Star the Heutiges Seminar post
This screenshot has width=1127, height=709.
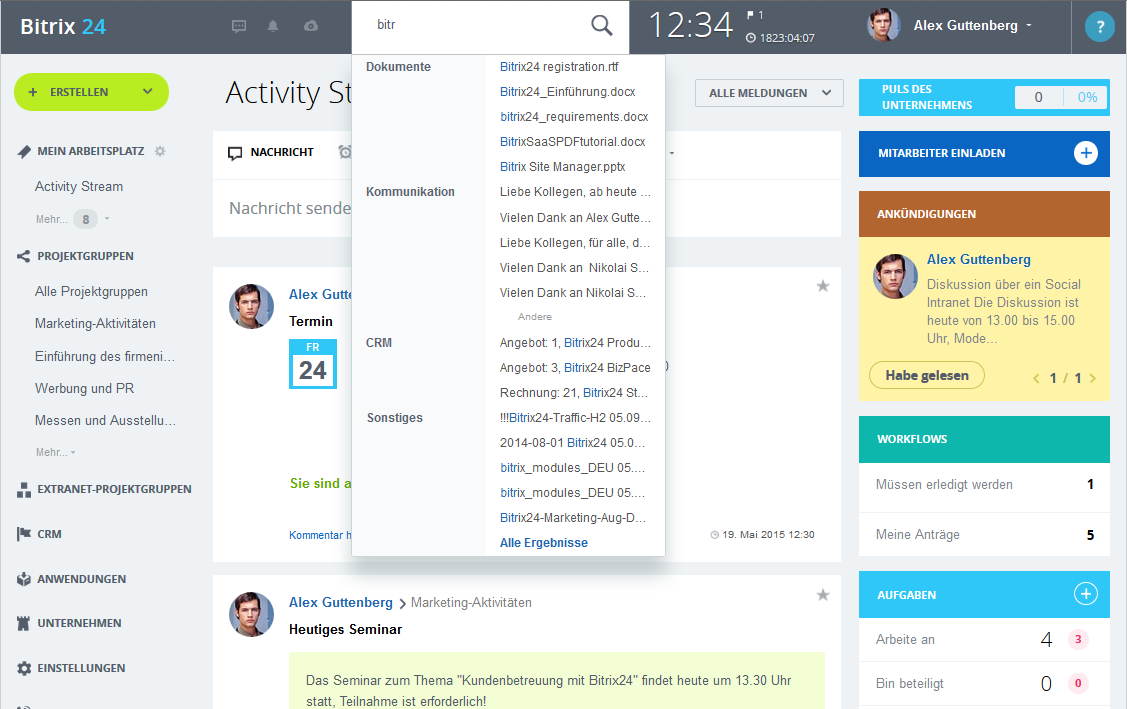coord(823,595)
